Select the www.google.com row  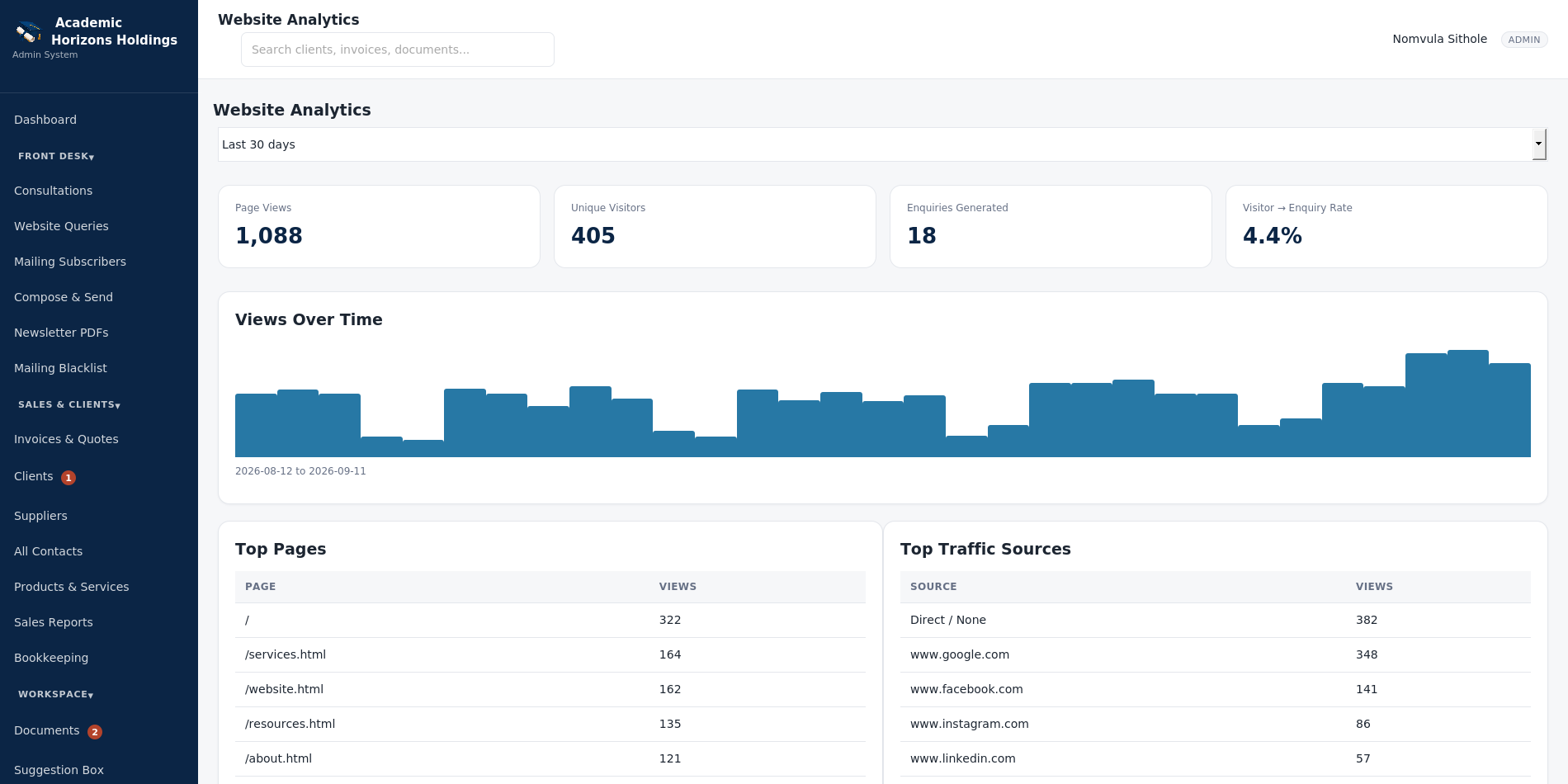1216,654
